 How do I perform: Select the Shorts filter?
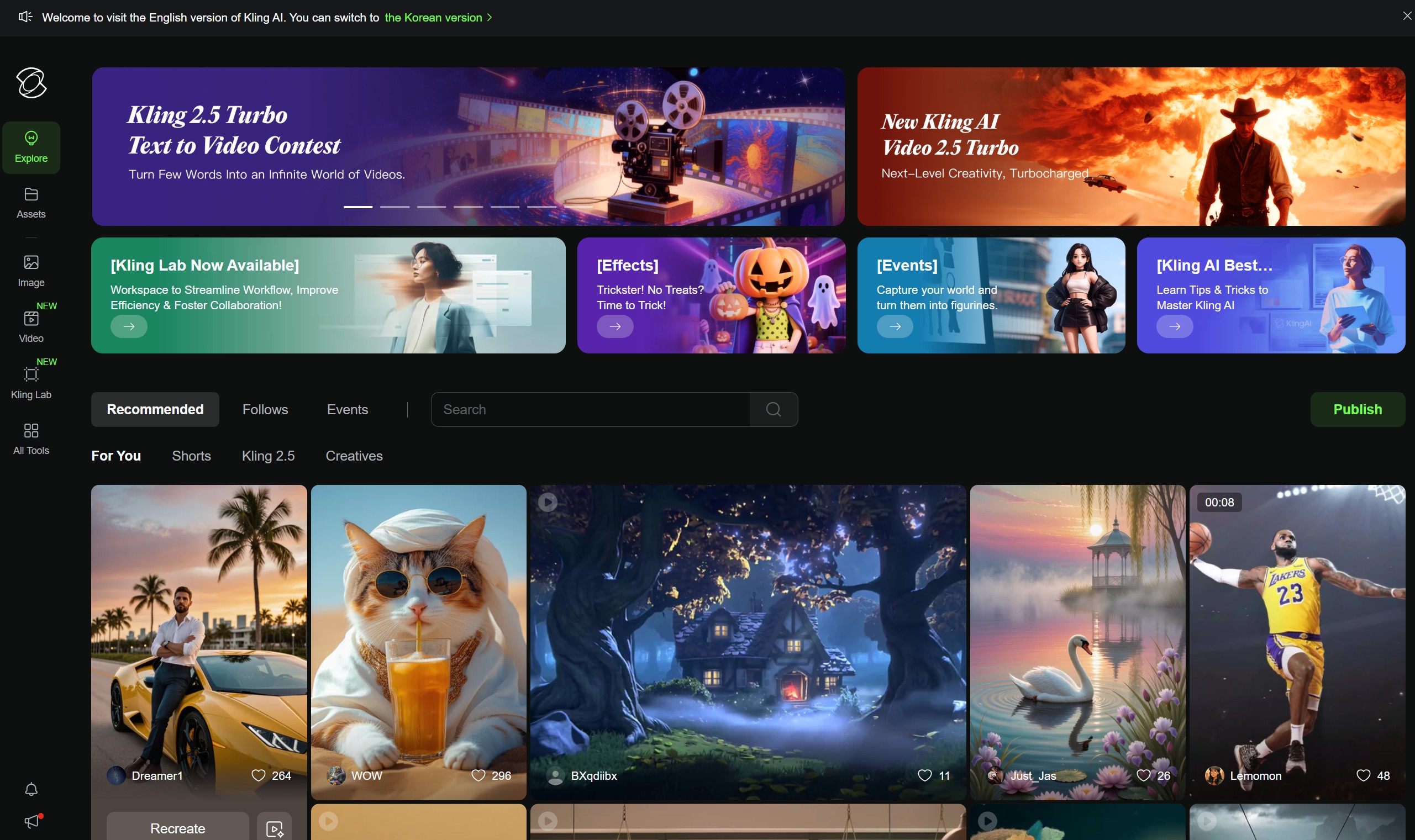pyautogui.click(x=191, y=456)
